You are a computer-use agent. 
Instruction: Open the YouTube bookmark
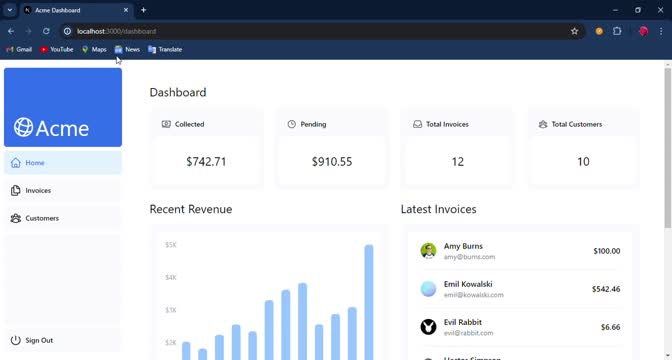pyautogui.click(x=57, y=50)
